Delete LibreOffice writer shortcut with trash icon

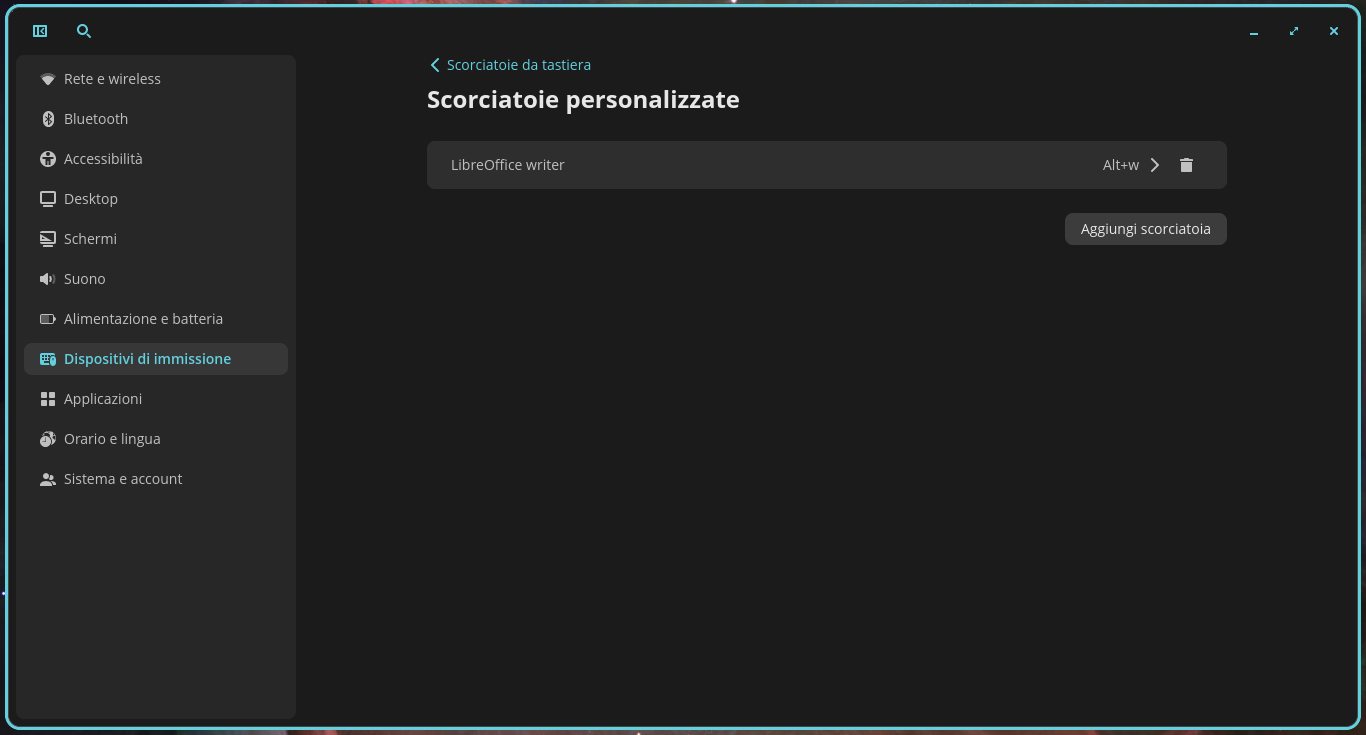coord(1186,165)
